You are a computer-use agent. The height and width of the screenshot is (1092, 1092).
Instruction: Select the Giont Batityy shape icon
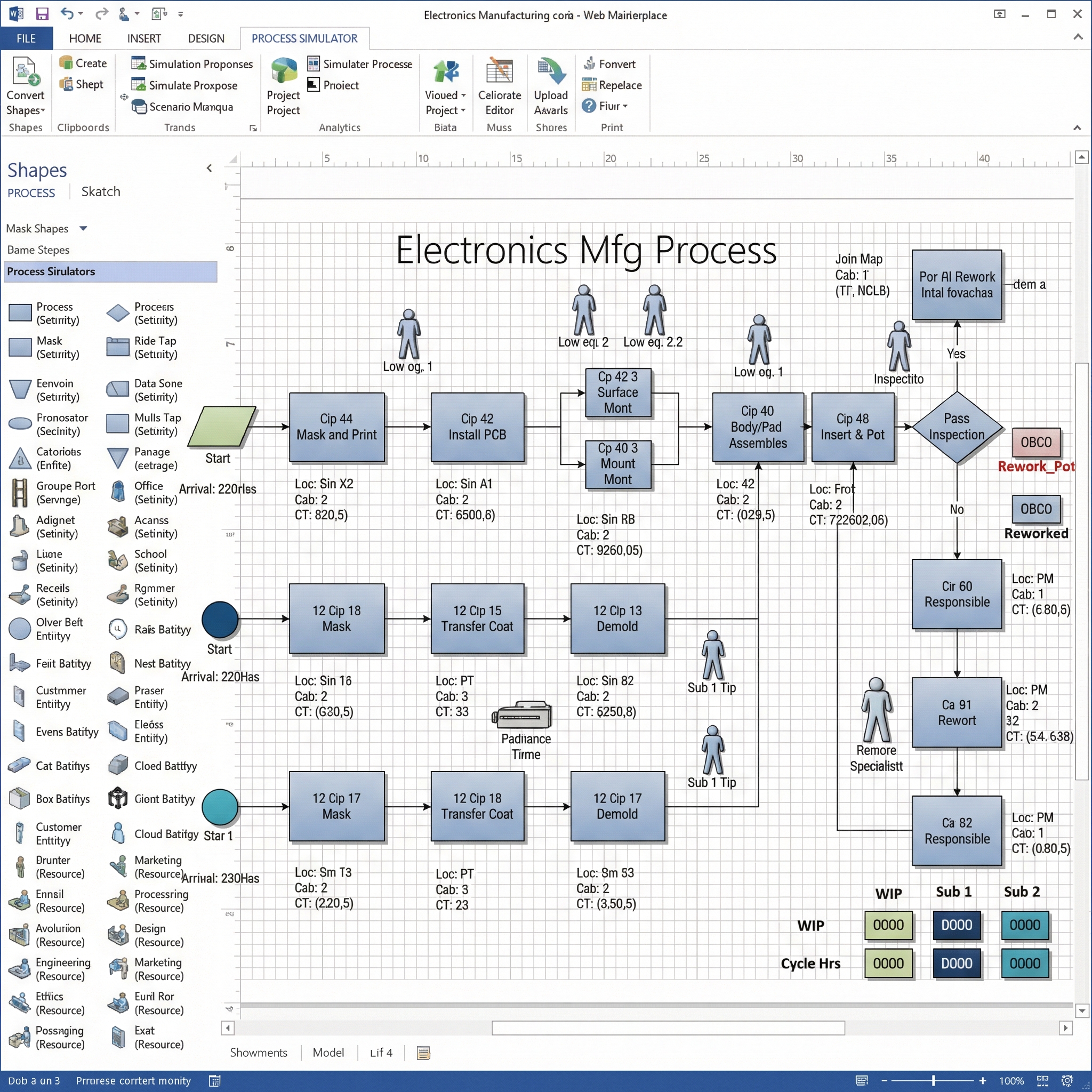[x=117, y=799]
